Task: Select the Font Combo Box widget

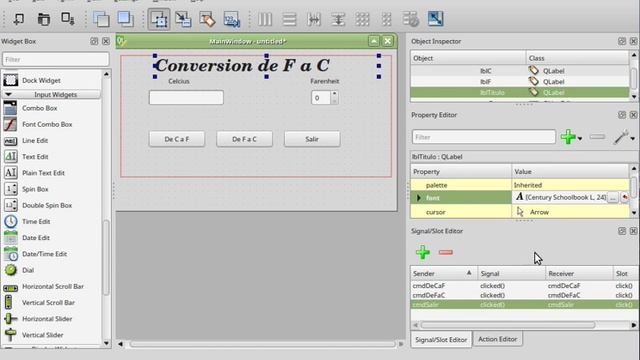Action: [x=47, y=124]
